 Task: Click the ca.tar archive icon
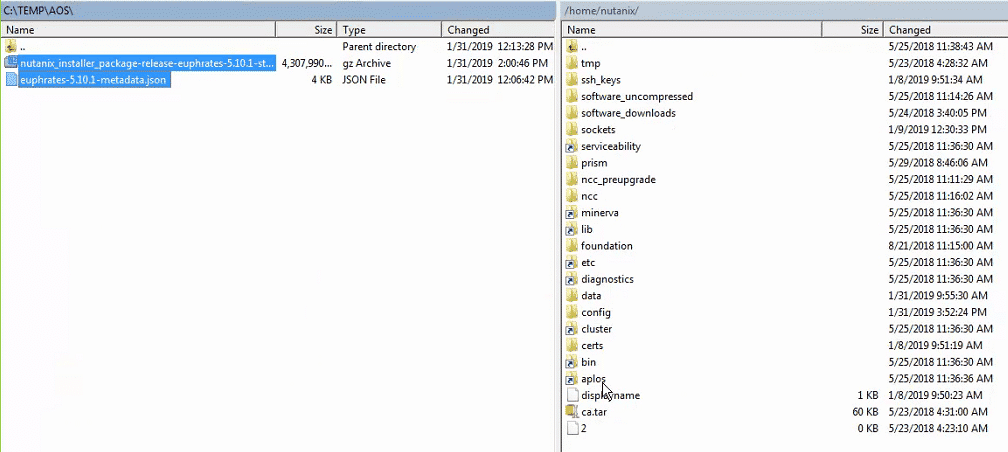(x=572, y=411)
